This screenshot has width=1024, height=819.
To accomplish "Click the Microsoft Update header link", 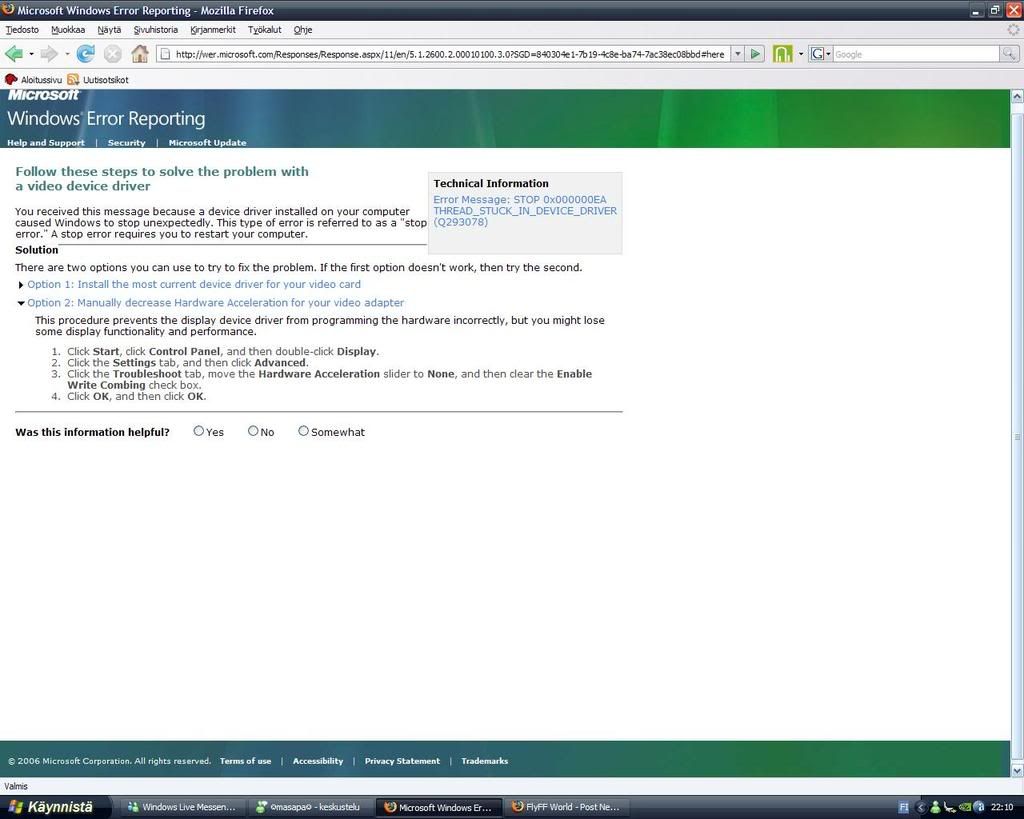I will point(207,143).
